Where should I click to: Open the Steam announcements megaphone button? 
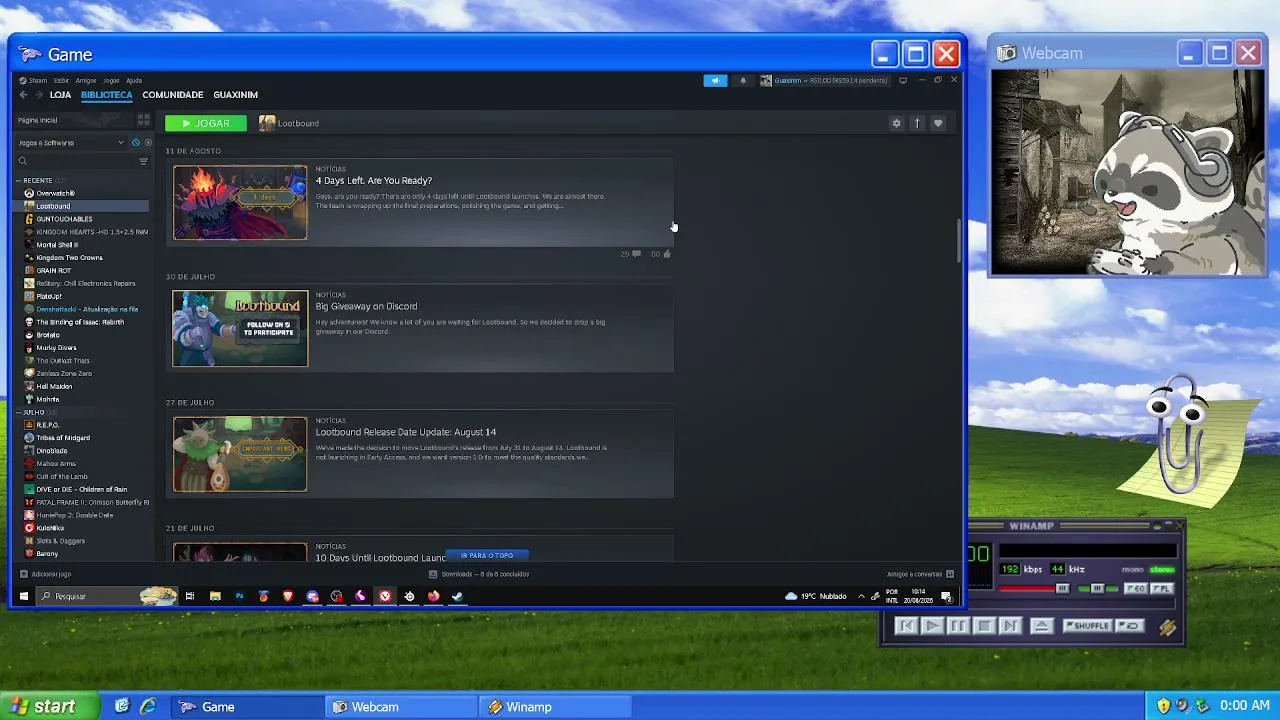pyautogui.click(x=715, y=80)
